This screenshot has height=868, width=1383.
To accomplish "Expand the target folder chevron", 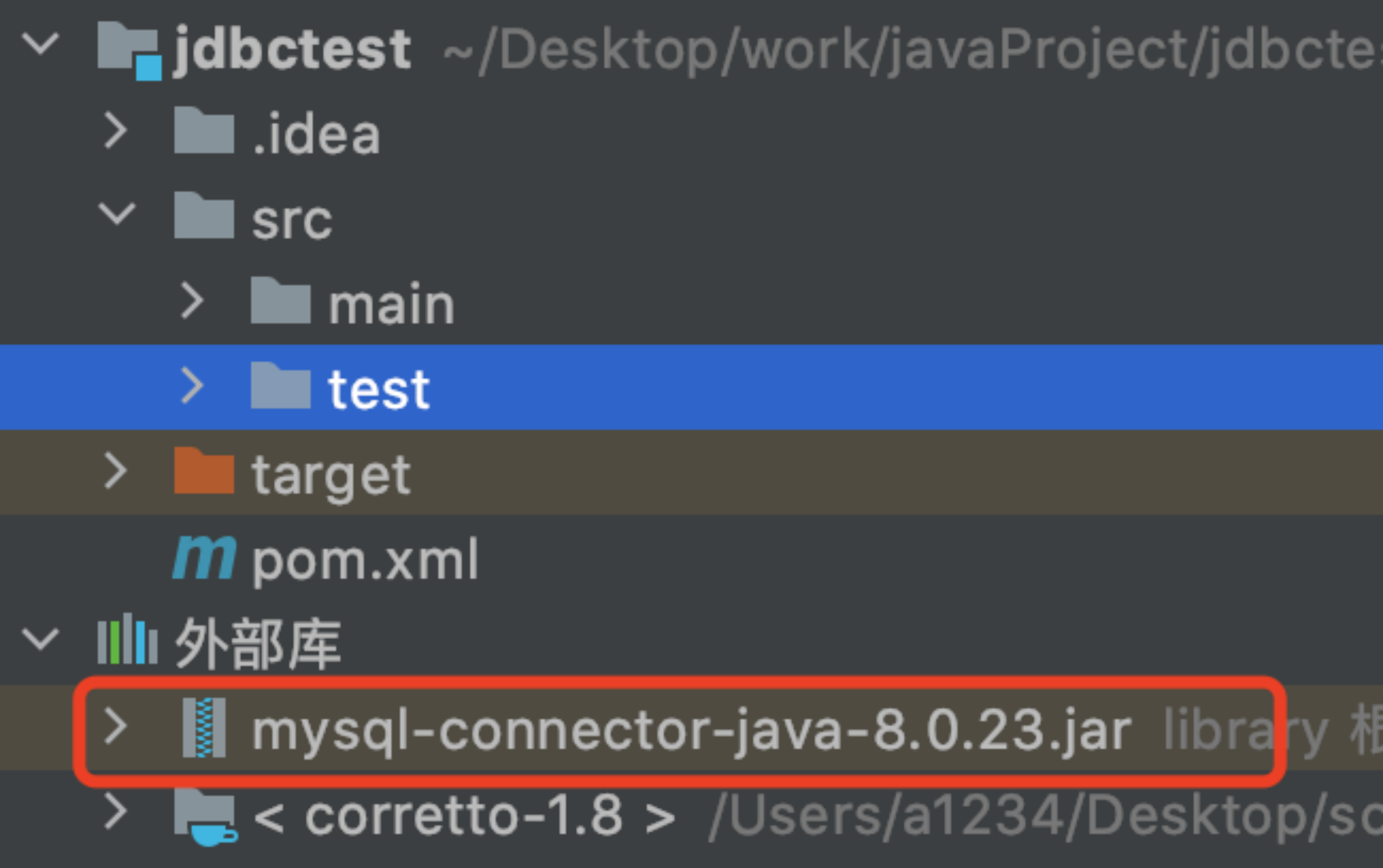I will click(115, 471).
